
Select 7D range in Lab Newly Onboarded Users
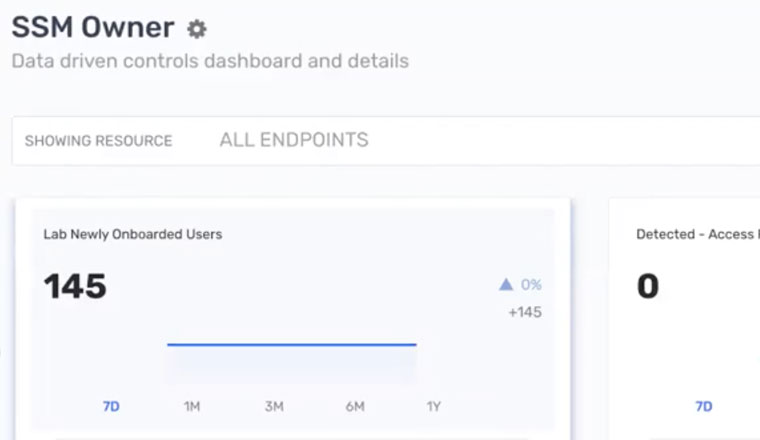click(111, 406)
